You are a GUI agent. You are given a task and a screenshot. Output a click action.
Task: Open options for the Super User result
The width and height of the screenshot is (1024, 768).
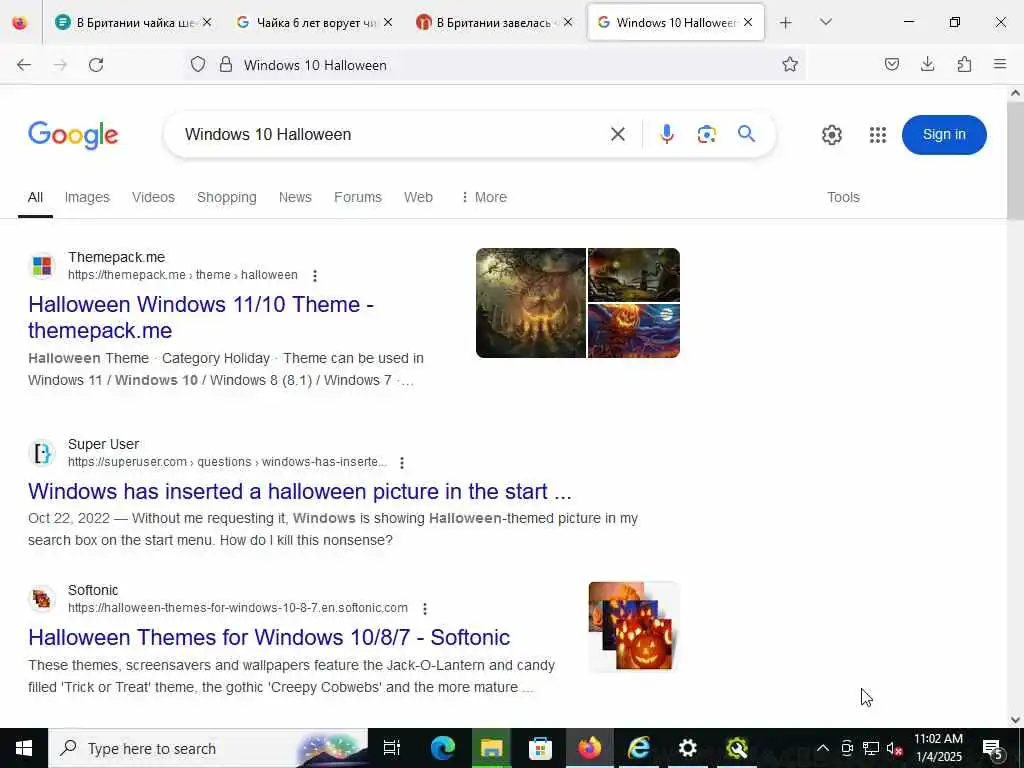[402, 462]
